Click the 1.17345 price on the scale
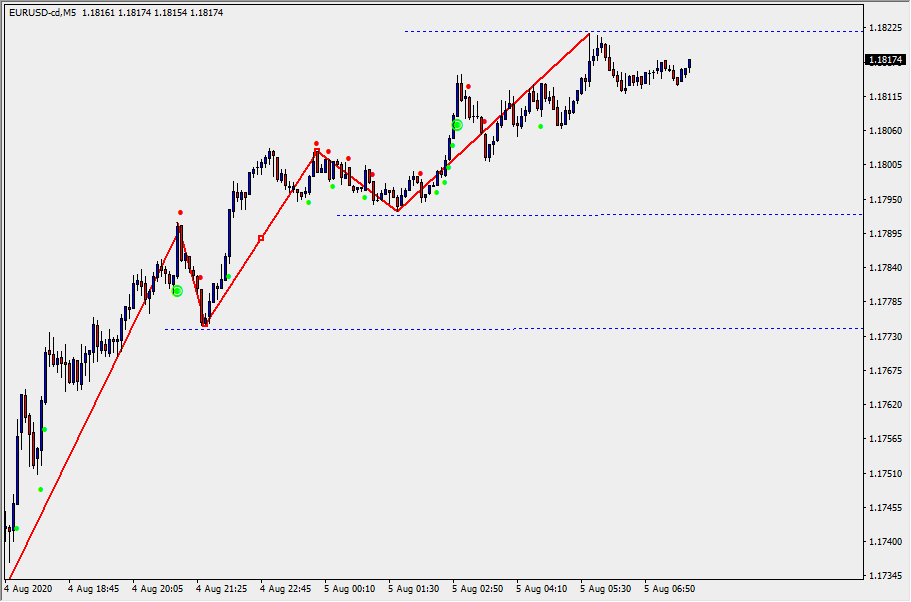 click(884, 575)
